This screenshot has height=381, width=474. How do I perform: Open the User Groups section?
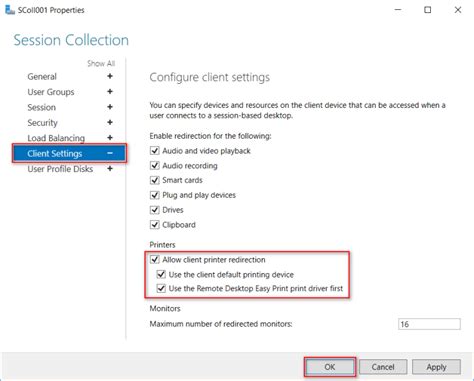[x=51, y=92]
